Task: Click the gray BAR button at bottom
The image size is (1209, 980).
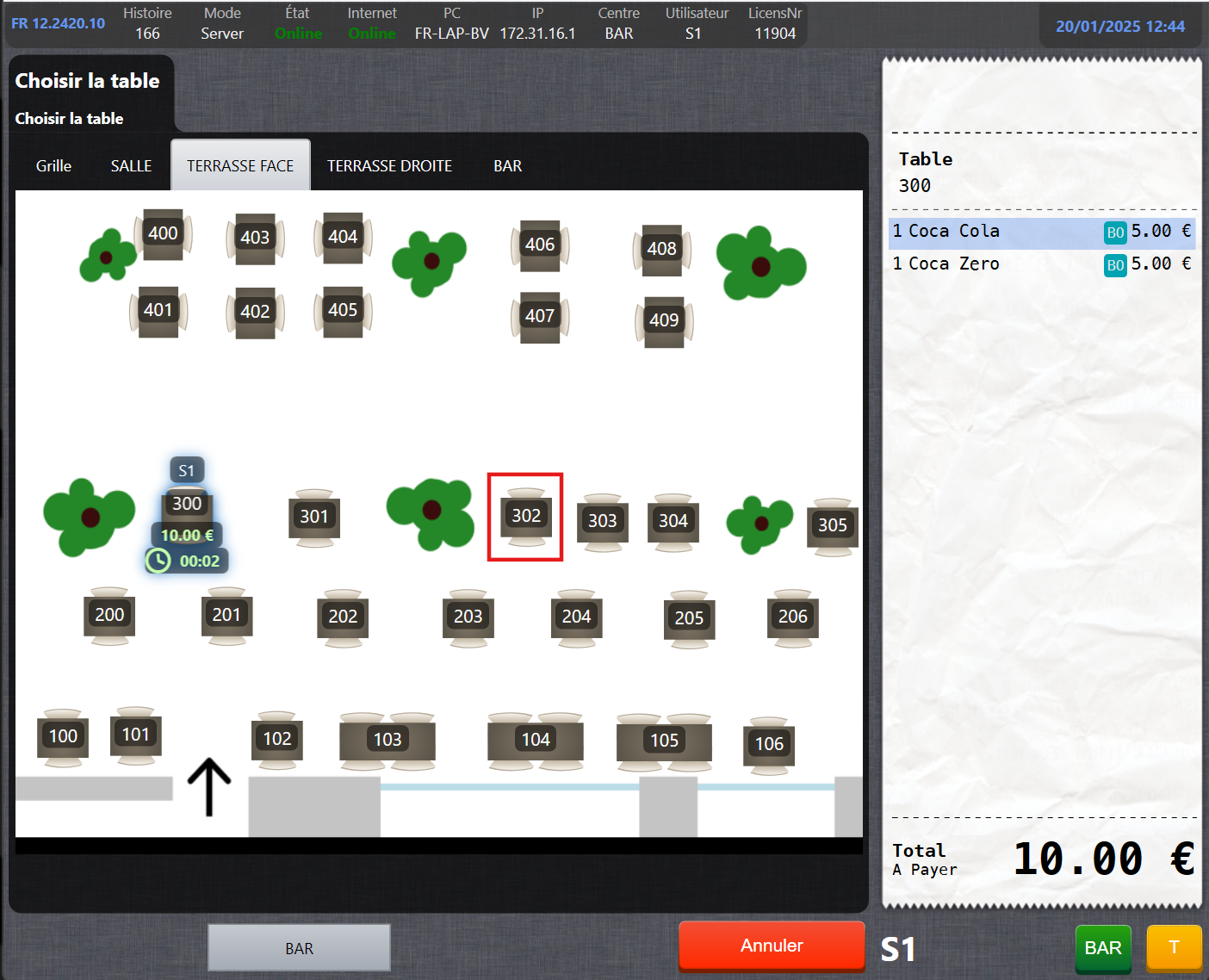Action: tap(299, 948)
